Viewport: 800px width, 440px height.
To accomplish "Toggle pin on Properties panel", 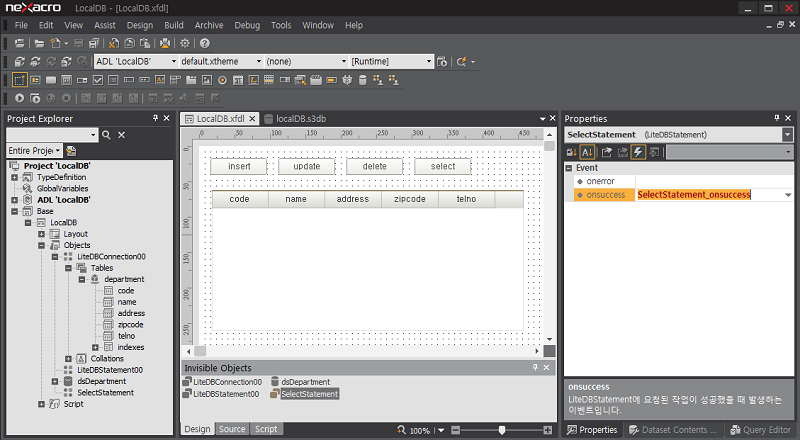I will point(777,118).
